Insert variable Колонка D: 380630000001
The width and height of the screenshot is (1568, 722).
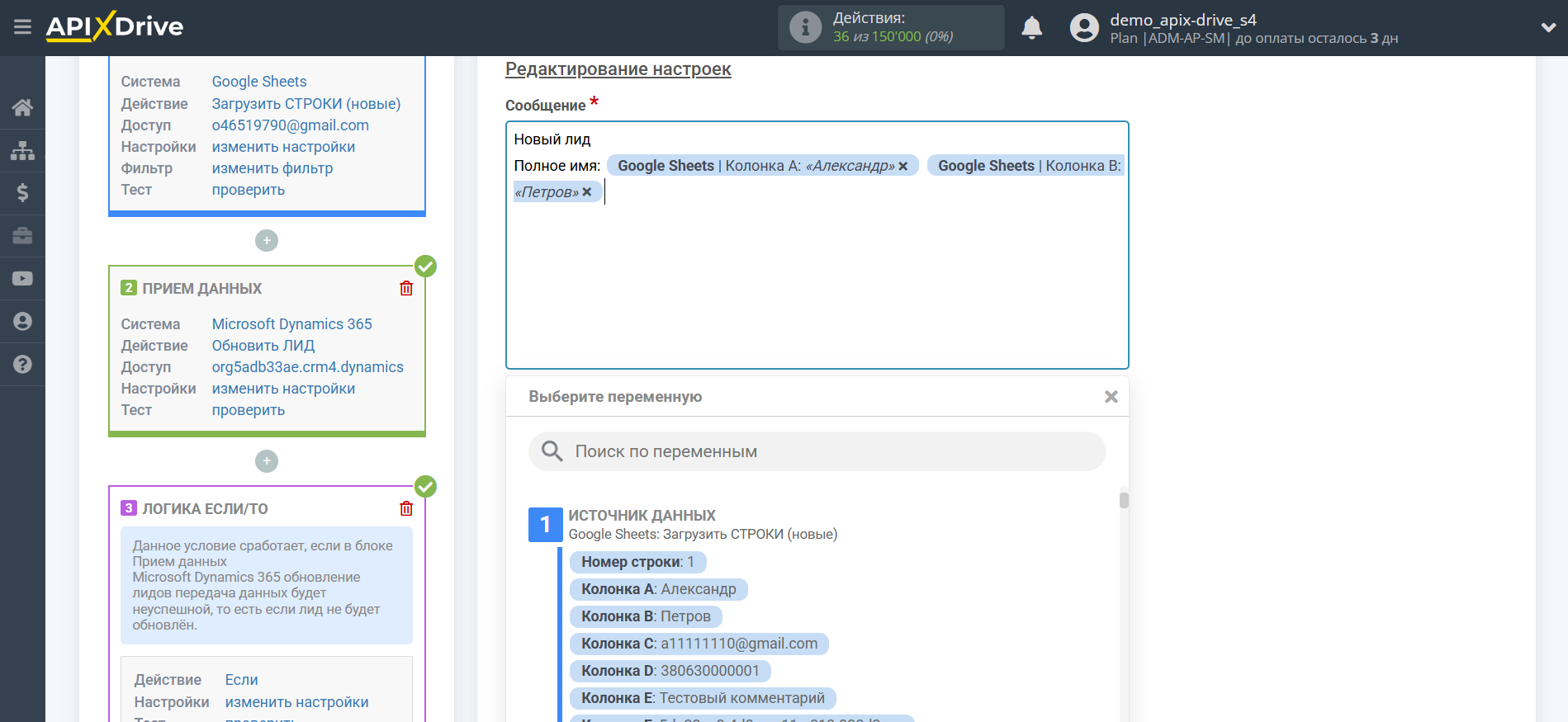pyautogui.click(x=670, y=671)
